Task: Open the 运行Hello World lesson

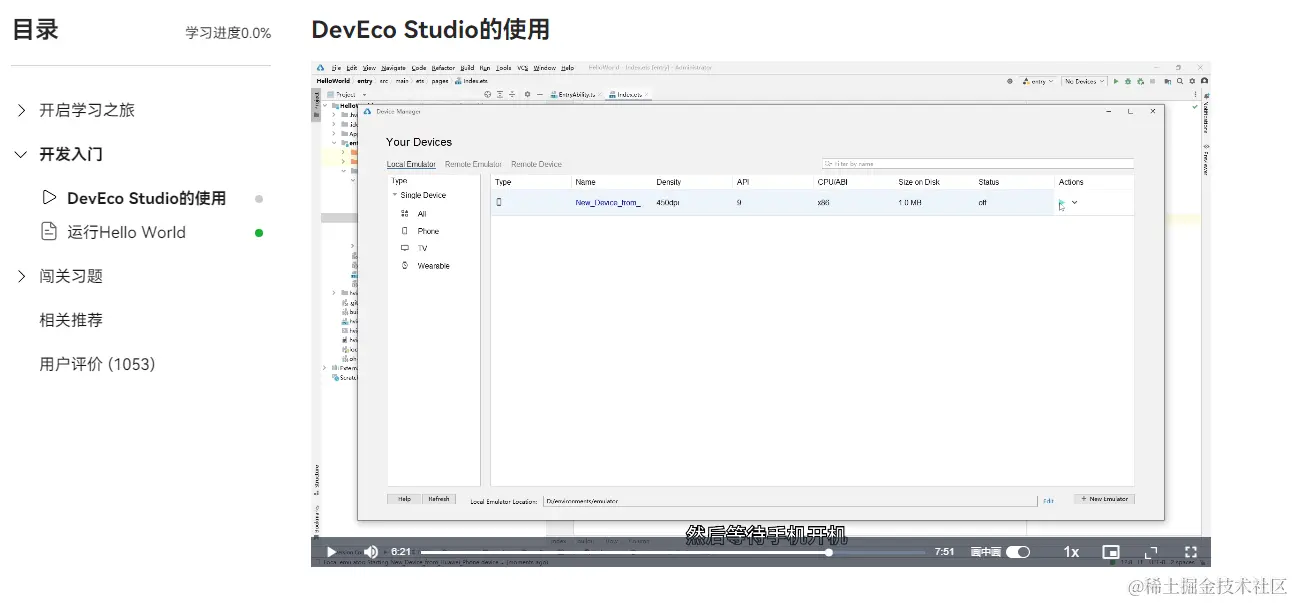Action: point(126,232)
